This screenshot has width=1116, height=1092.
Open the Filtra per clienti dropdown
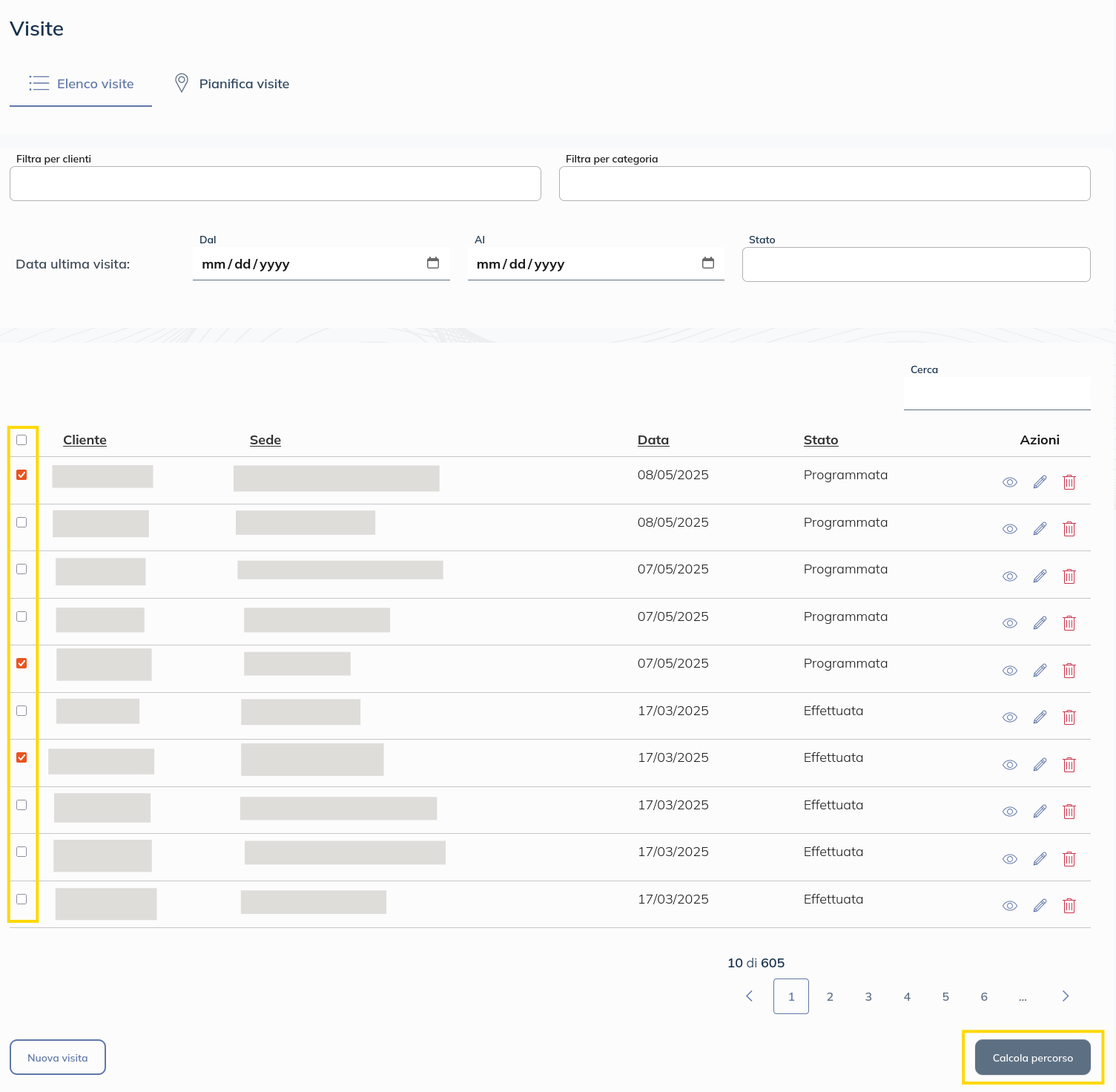[x=275, y=184]
